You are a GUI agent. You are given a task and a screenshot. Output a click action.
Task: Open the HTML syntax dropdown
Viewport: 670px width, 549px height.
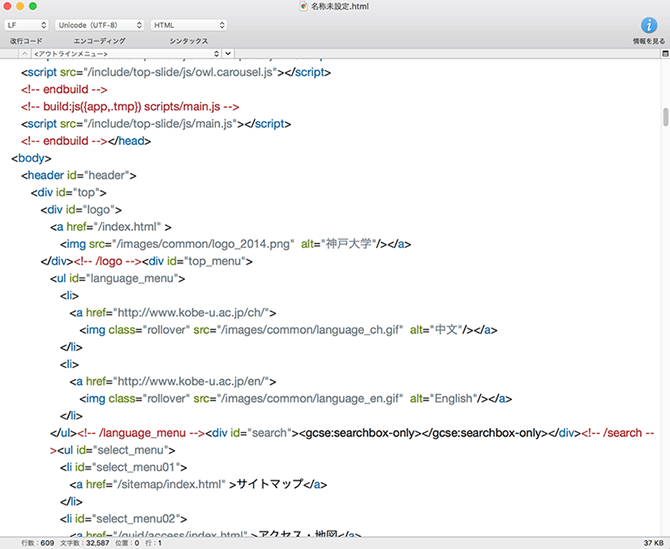click(187, 24)
